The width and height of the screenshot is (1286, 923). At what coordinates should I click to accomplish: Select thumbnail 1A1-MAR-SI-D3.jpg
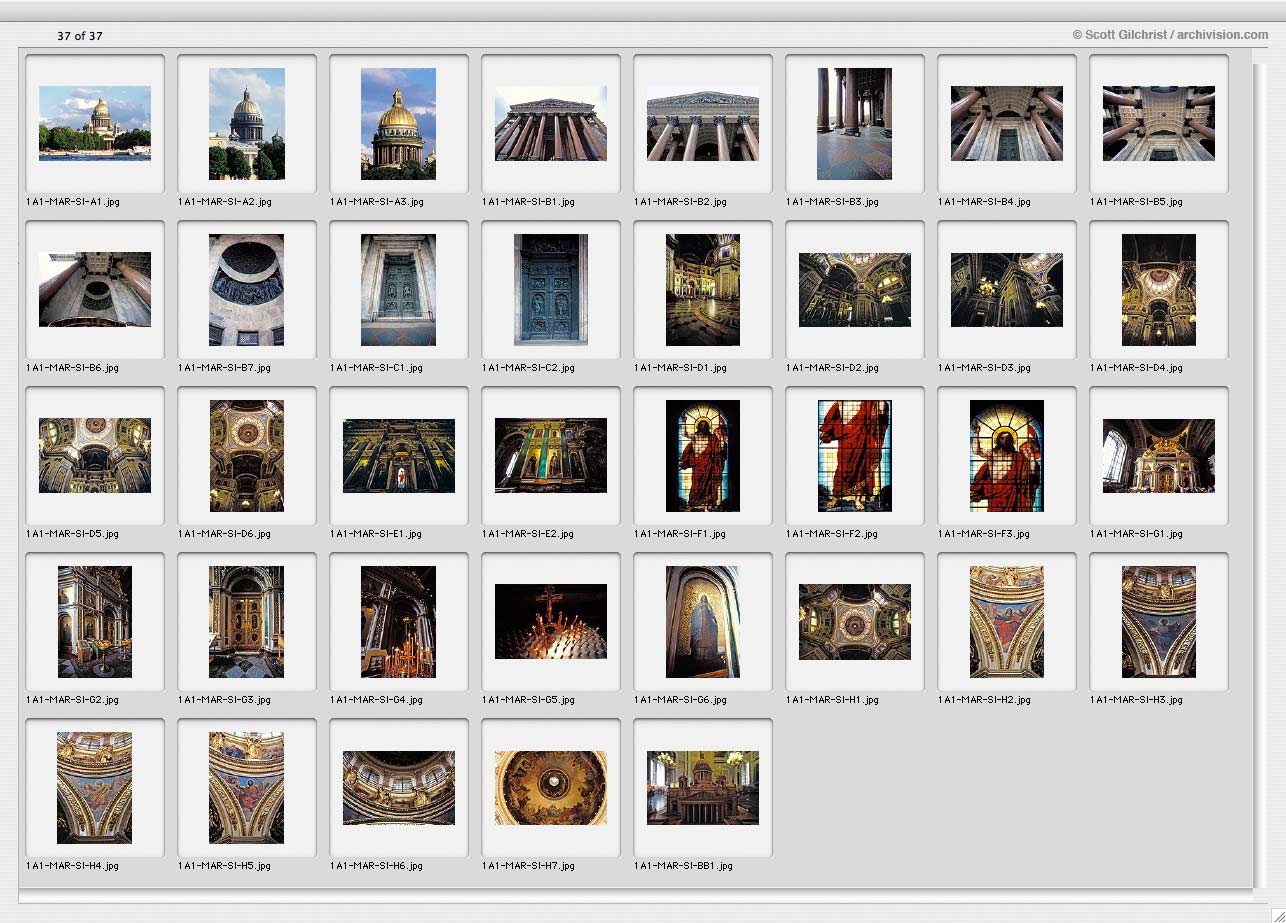(x=1007, y=289)
